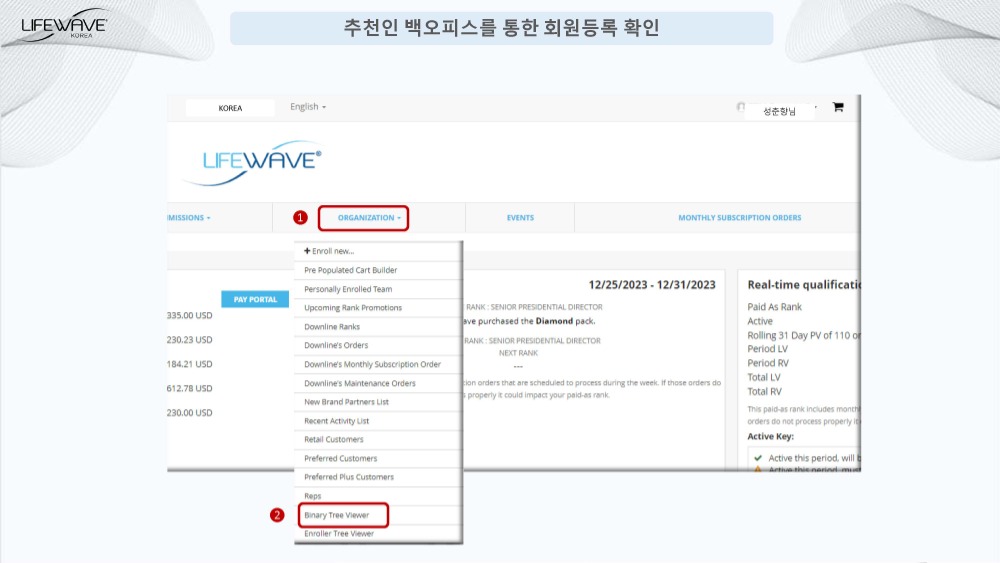Open New Brand Partners List
This screenshot has width=1000, height=563.
click(346, 402)
